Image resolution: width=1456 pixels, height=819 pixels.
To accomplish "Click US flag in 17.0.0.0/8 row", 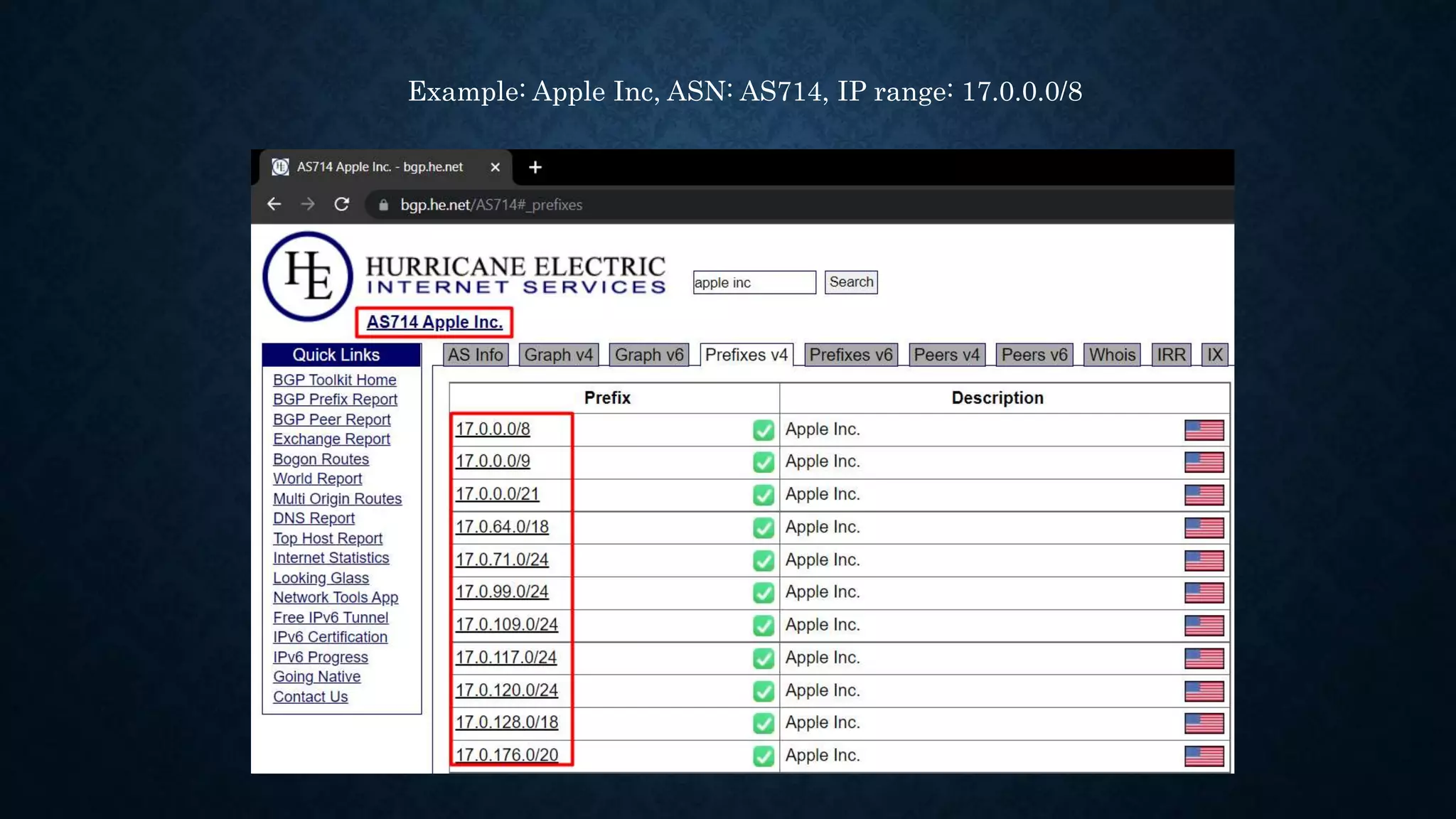I will [x=1204, y=430].
